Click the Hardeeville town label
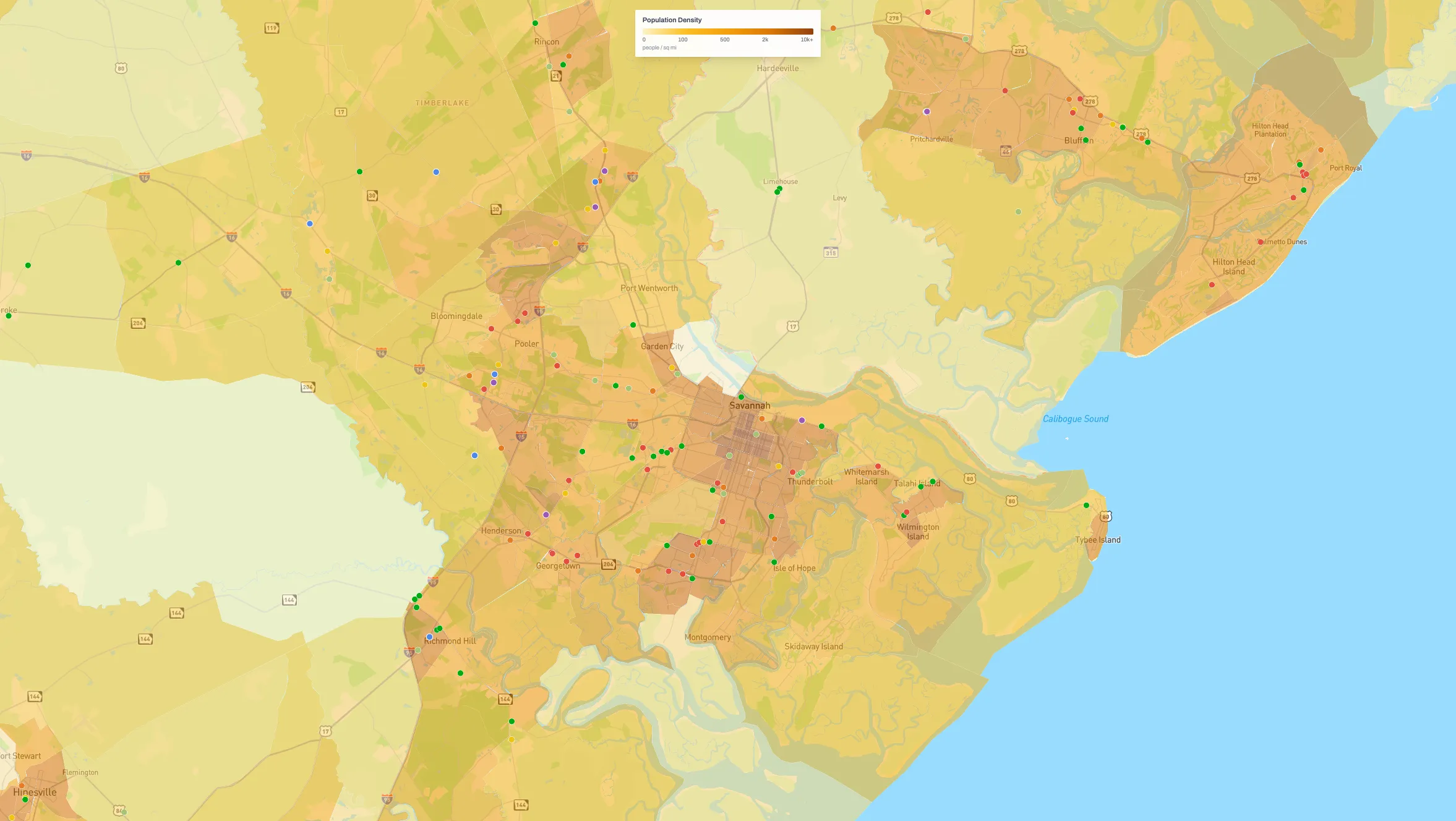1456x821 pixels. point(777,69)
